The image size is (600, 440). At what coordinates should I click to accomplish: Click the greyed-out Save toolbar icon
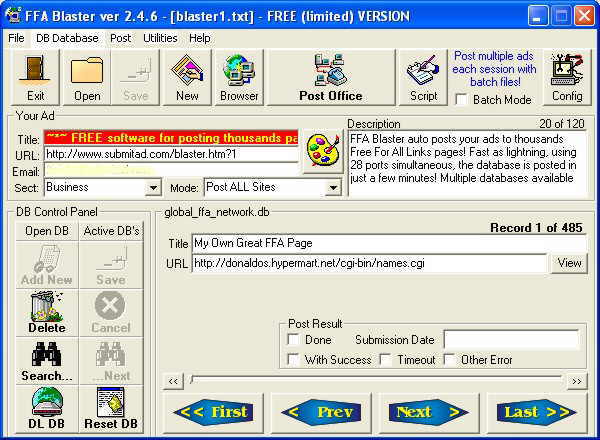[135, 77]
